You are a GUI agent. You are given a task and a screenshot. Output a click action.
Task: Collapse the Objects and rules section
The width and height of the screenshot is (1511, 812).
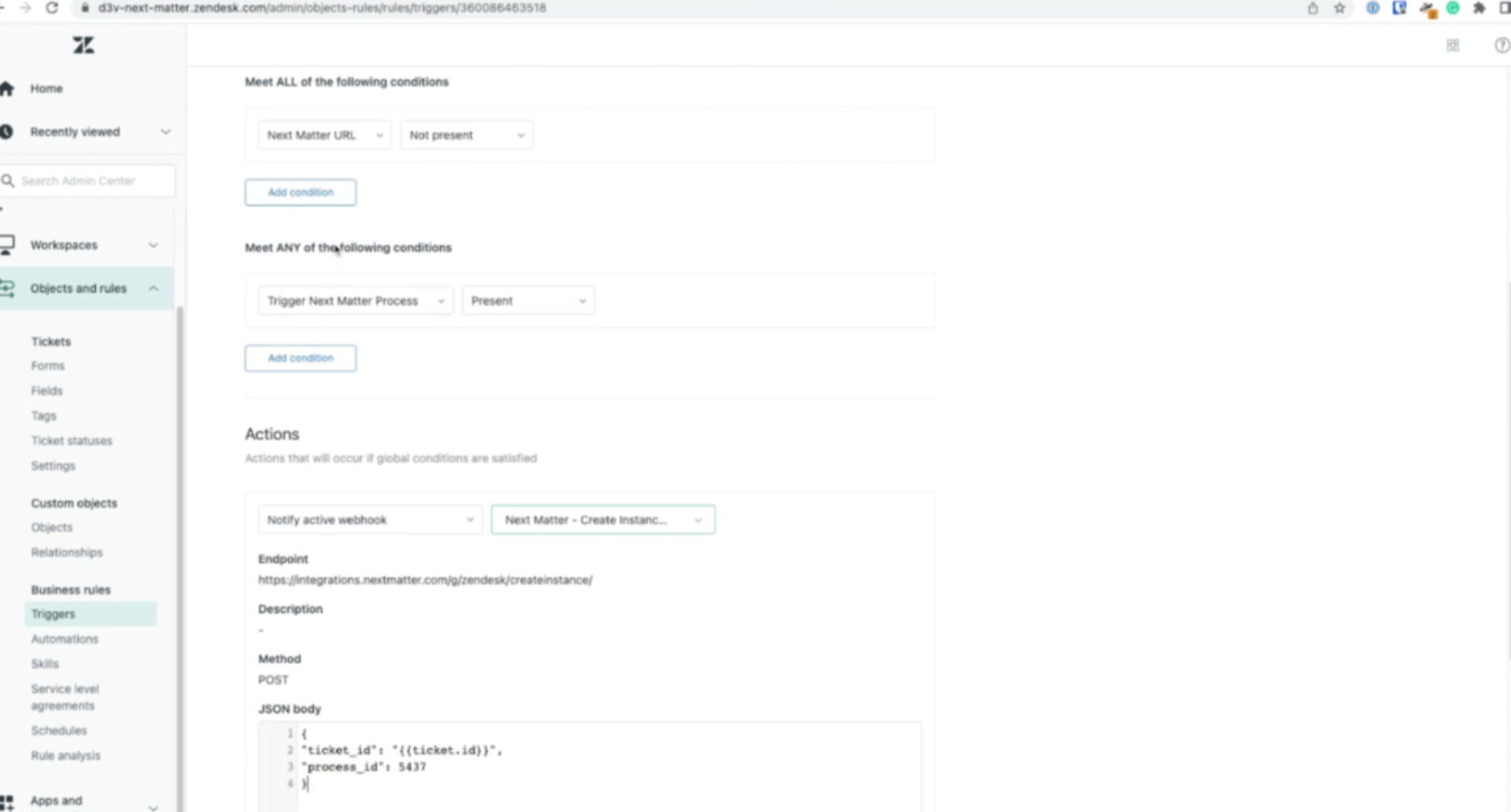(x=154, y=288)
